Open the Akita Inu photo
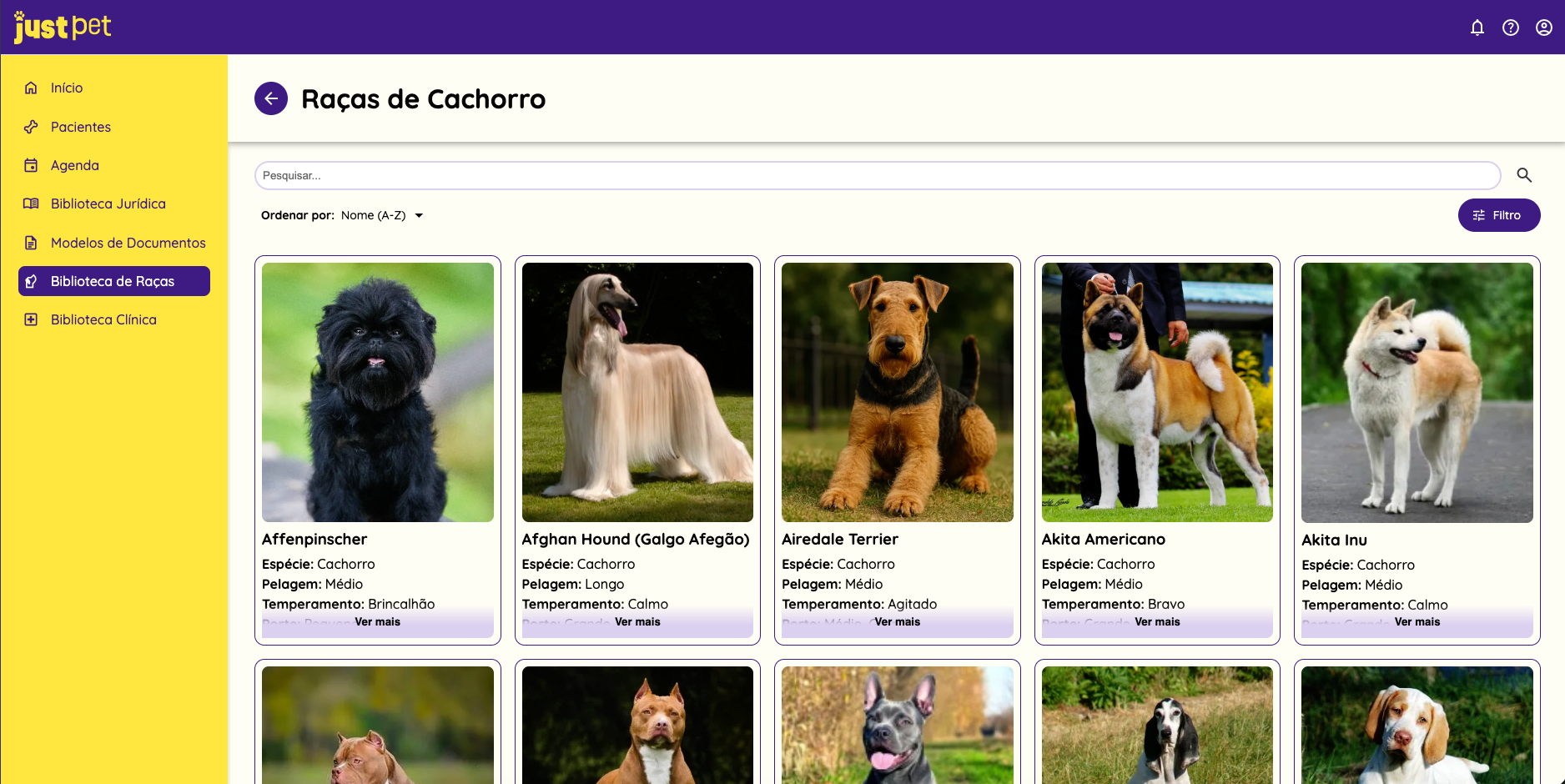1565x784 pixels. 1417,393
